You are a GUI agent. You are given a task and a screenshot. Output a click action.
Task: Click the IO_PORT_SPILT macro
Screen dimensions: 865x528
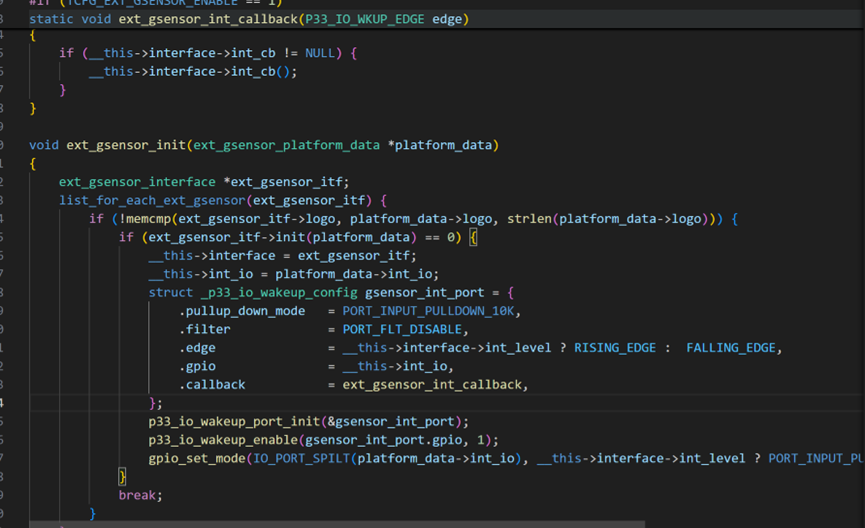301,458
